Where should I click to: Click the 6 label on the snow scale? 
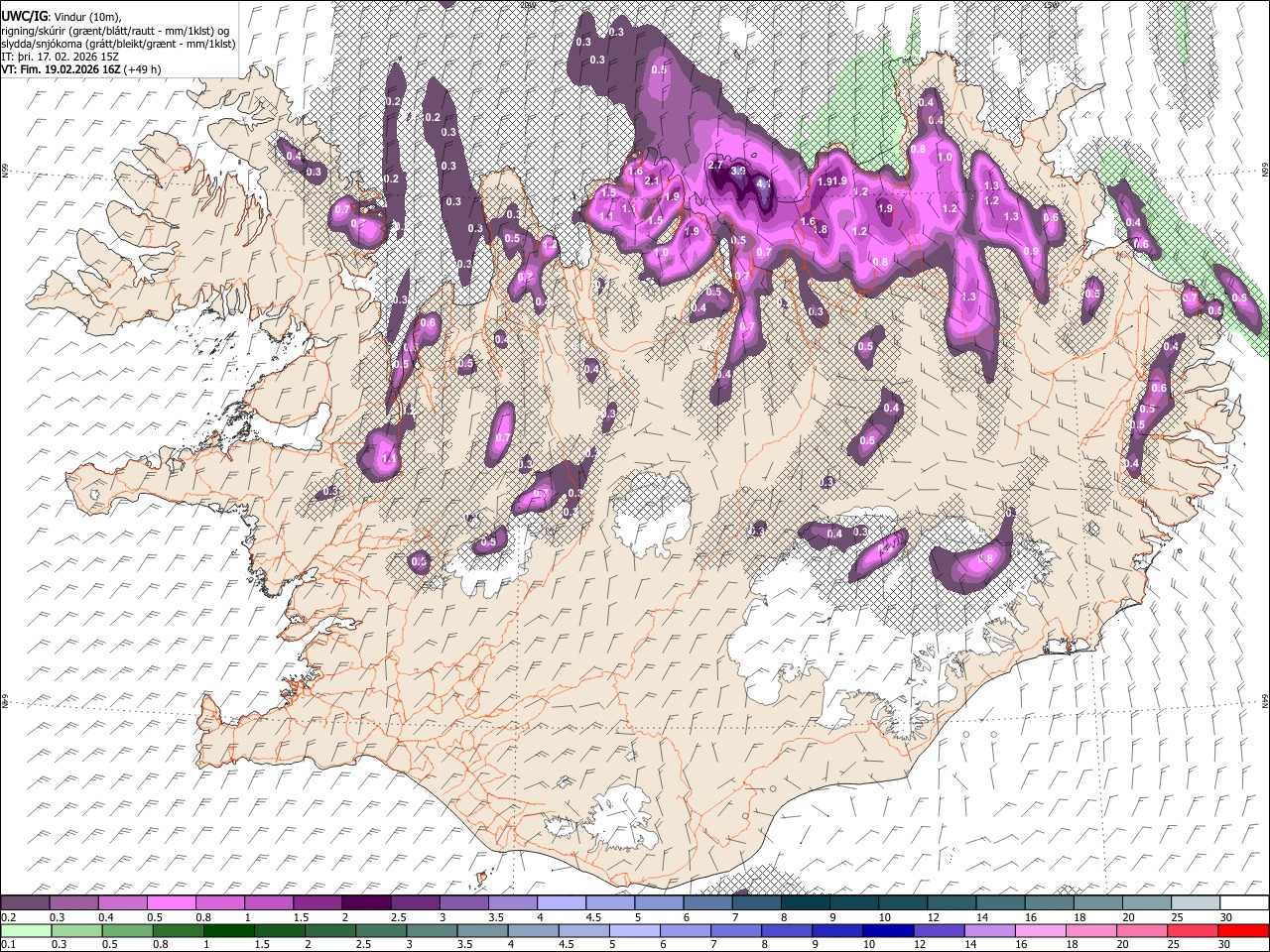coord(687,917)
